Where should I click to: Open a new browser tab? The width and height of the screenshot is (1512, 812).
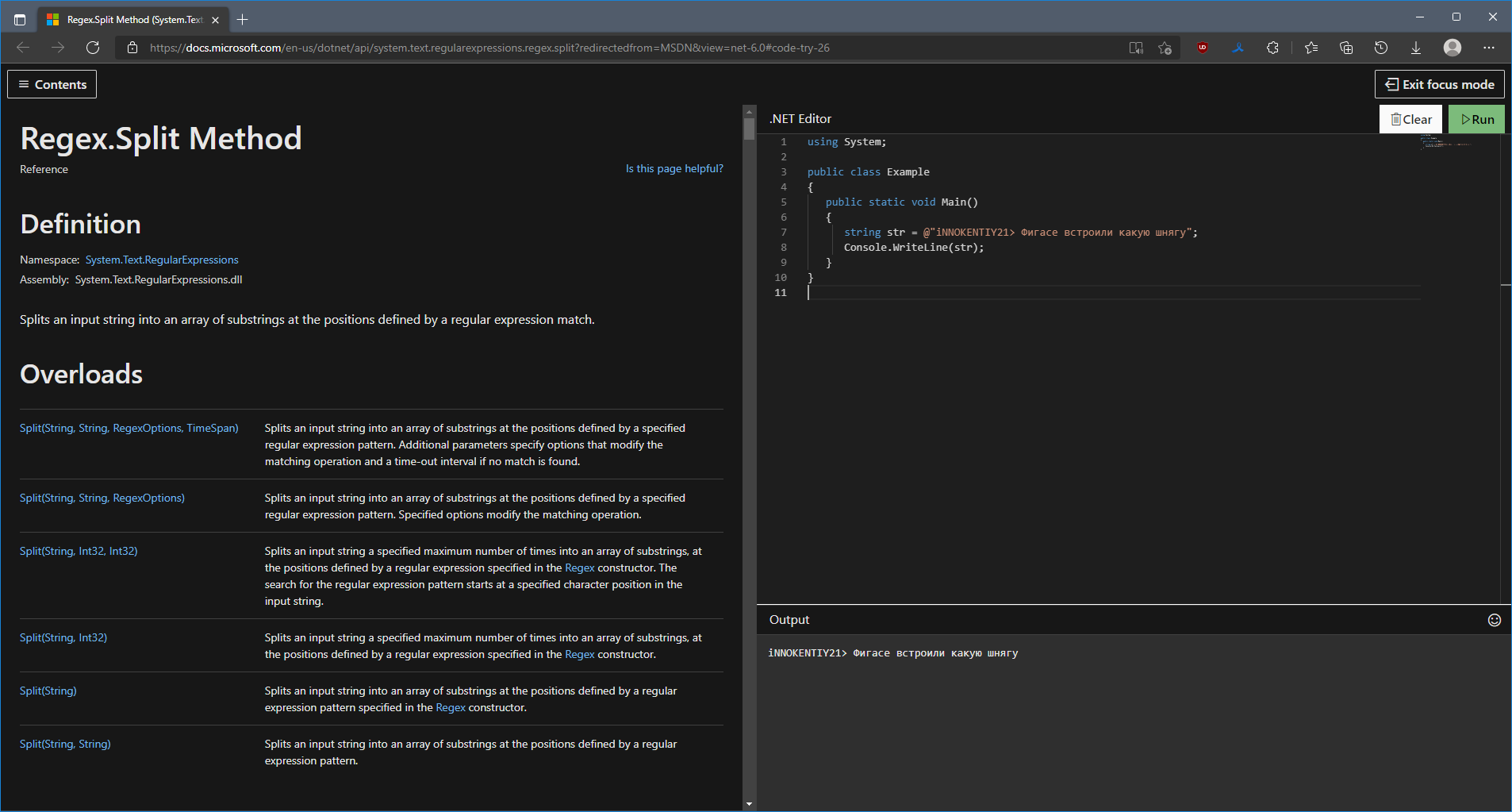[243, 20]
